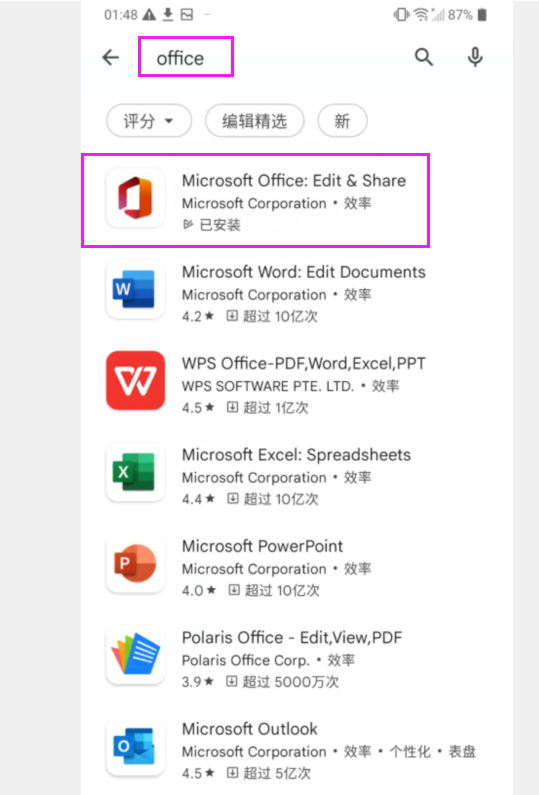Open Microsoft Word: Edit Documents title
The width and height of the screenshot is (539, 795).
coord(304,272)
